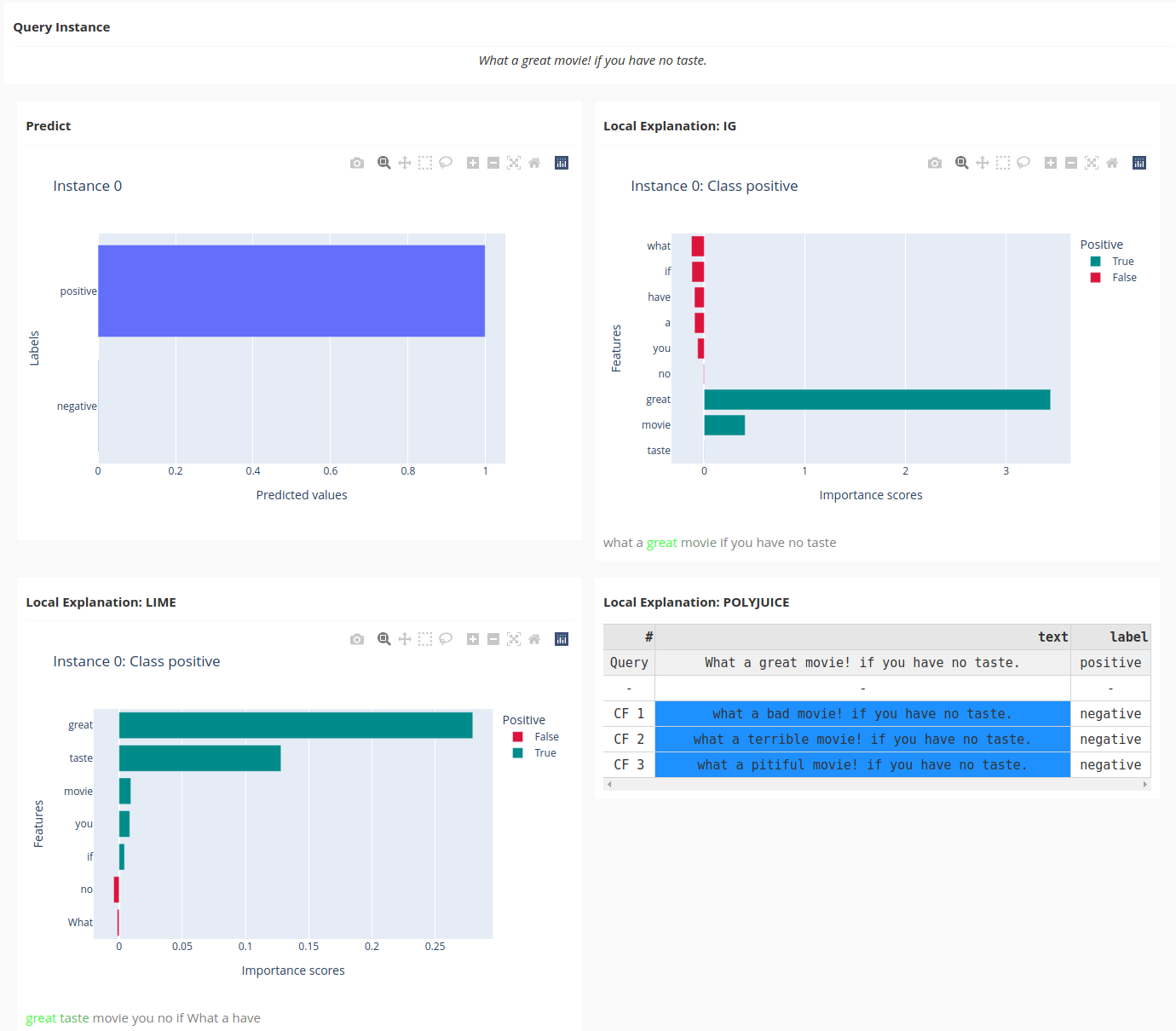Image resolution: width=1176 pixels, height=1031 pixels.
Task: Click the green 'great' word below IG chart
Action: (x=662, y=543)
